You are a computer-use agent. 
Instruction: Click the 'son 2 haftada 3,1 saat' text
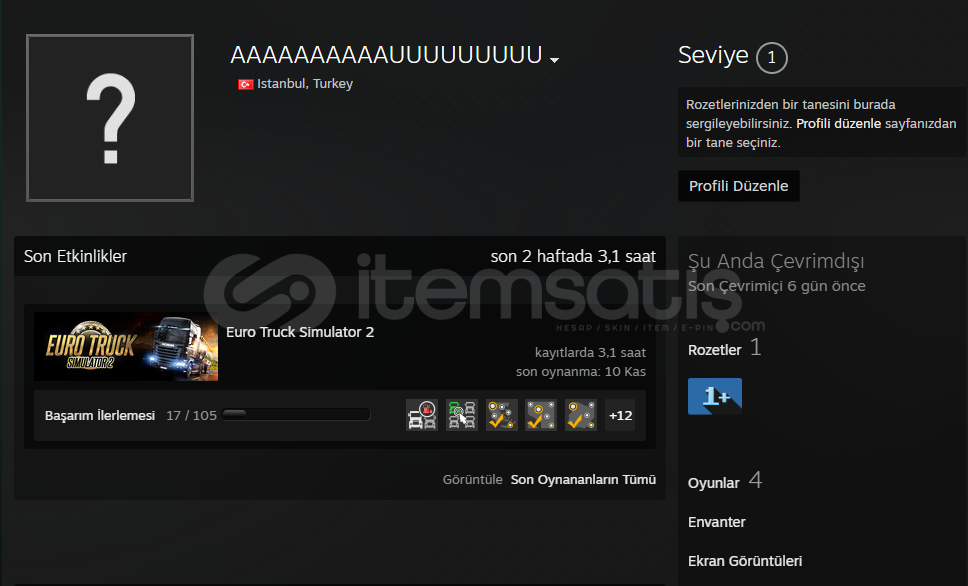[573, 256]
